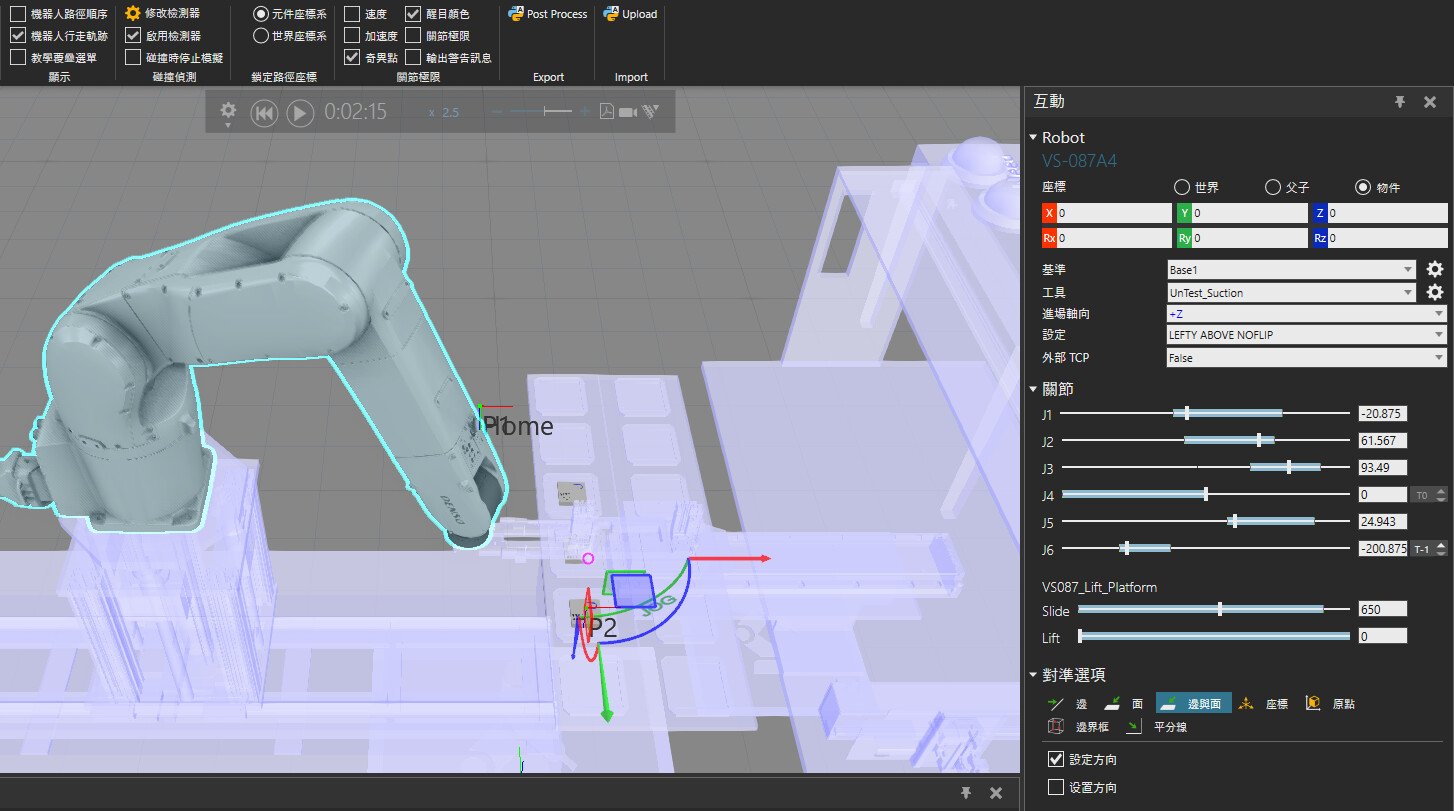Select the 座標 alignment tool
The width and height of the screenshot is (1454, 811).
click(x=1263, y=704)
